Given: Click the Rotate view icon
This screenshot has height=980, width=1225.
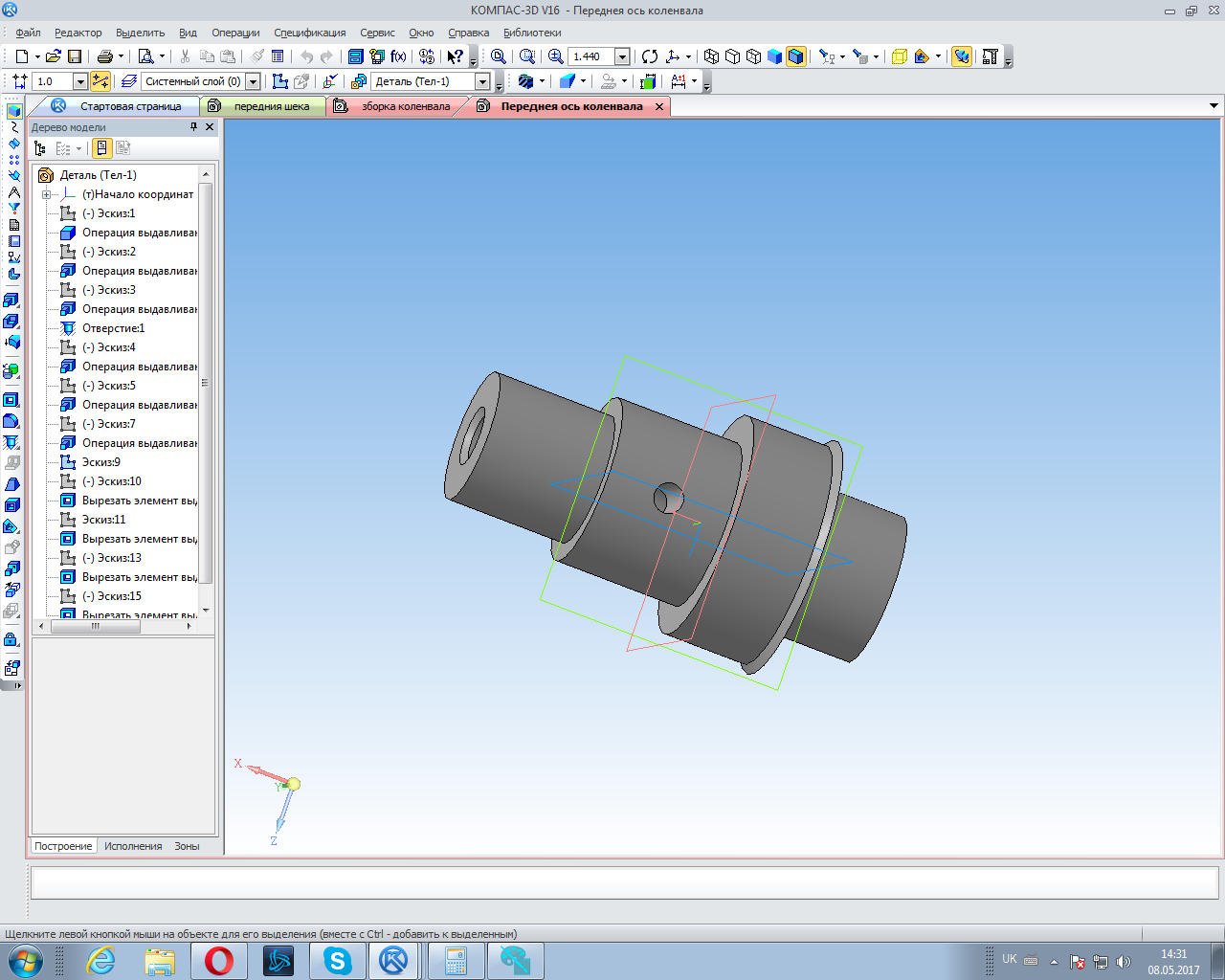Looking at the screenshot, I should [x=650, y=56].
